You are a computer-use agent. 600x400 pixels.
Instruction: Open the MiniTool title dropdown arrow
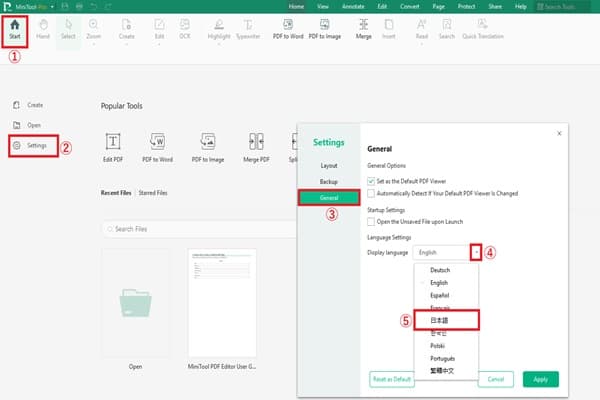[x=52, y=7]
